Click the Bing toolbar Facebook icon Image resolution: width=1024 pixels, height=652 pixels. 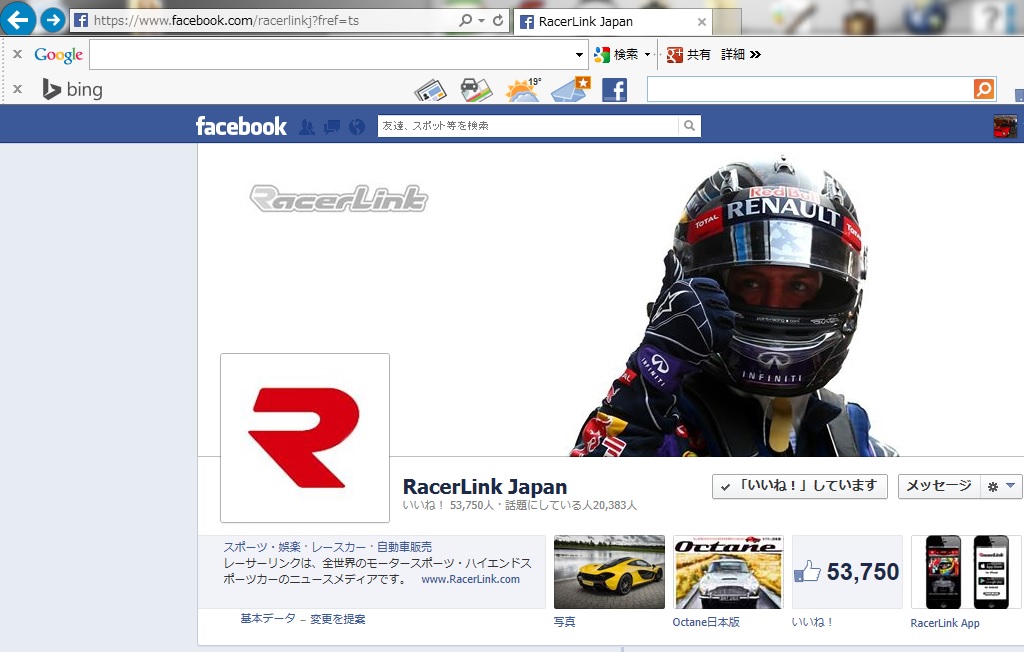(614, 90)
